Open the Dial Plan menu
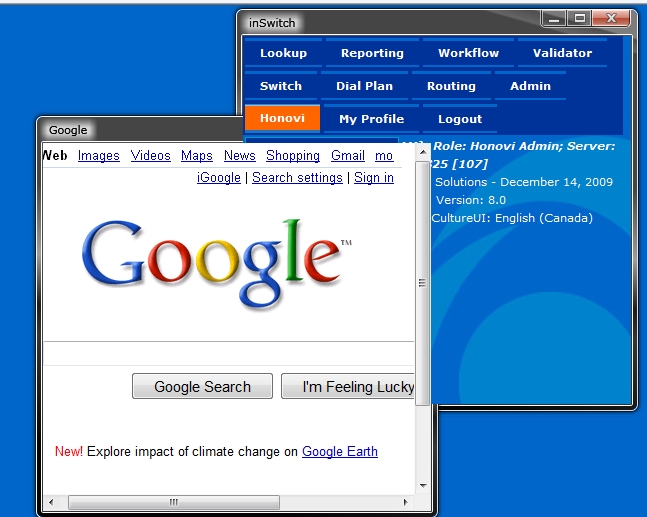Image resolution: width=647 pixels, height=517 pixels. click(364, 86)
